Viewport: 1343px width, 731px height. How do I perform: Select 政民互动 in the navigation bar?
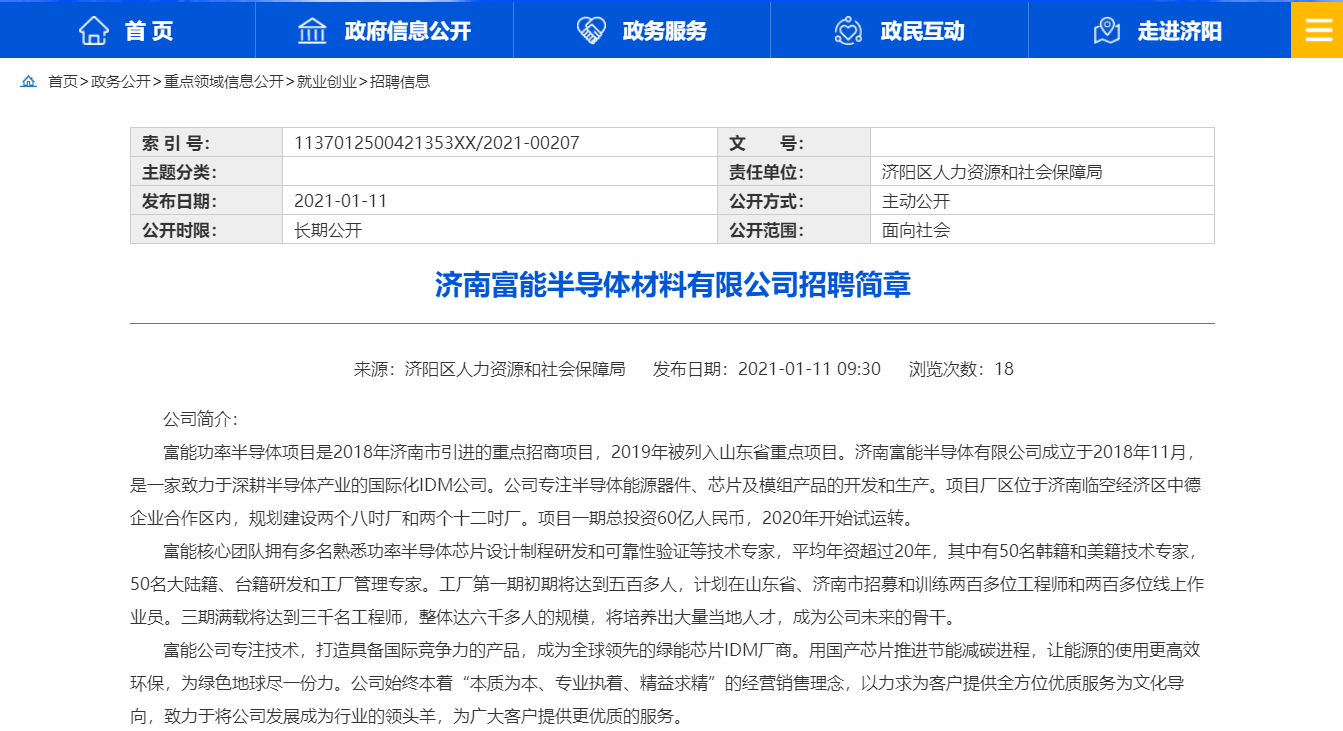[900, 29]
